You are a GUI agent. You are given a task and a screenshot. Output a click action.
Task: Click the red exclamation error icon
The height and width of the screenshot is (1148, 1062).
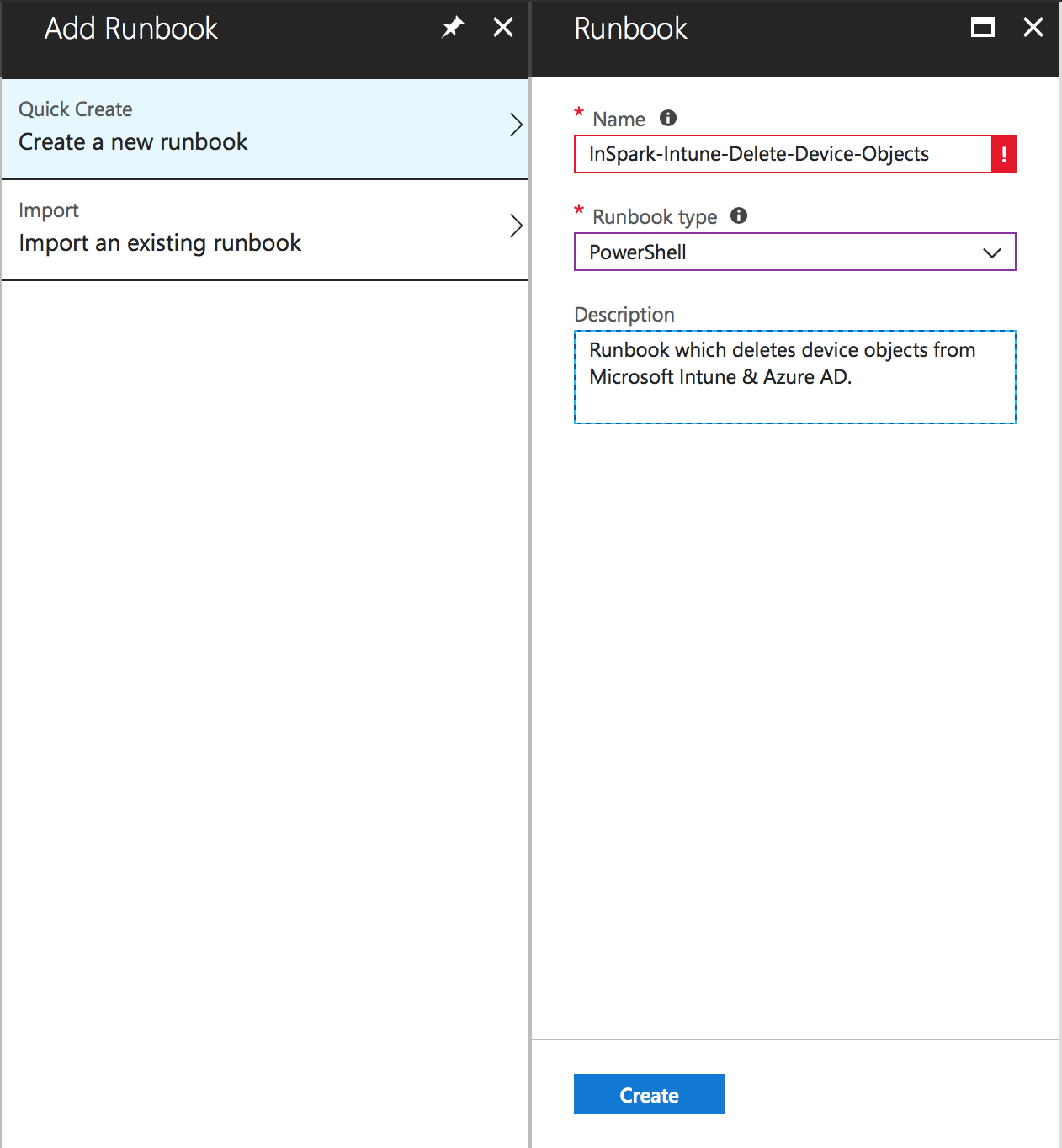(x=1003, y=155)
